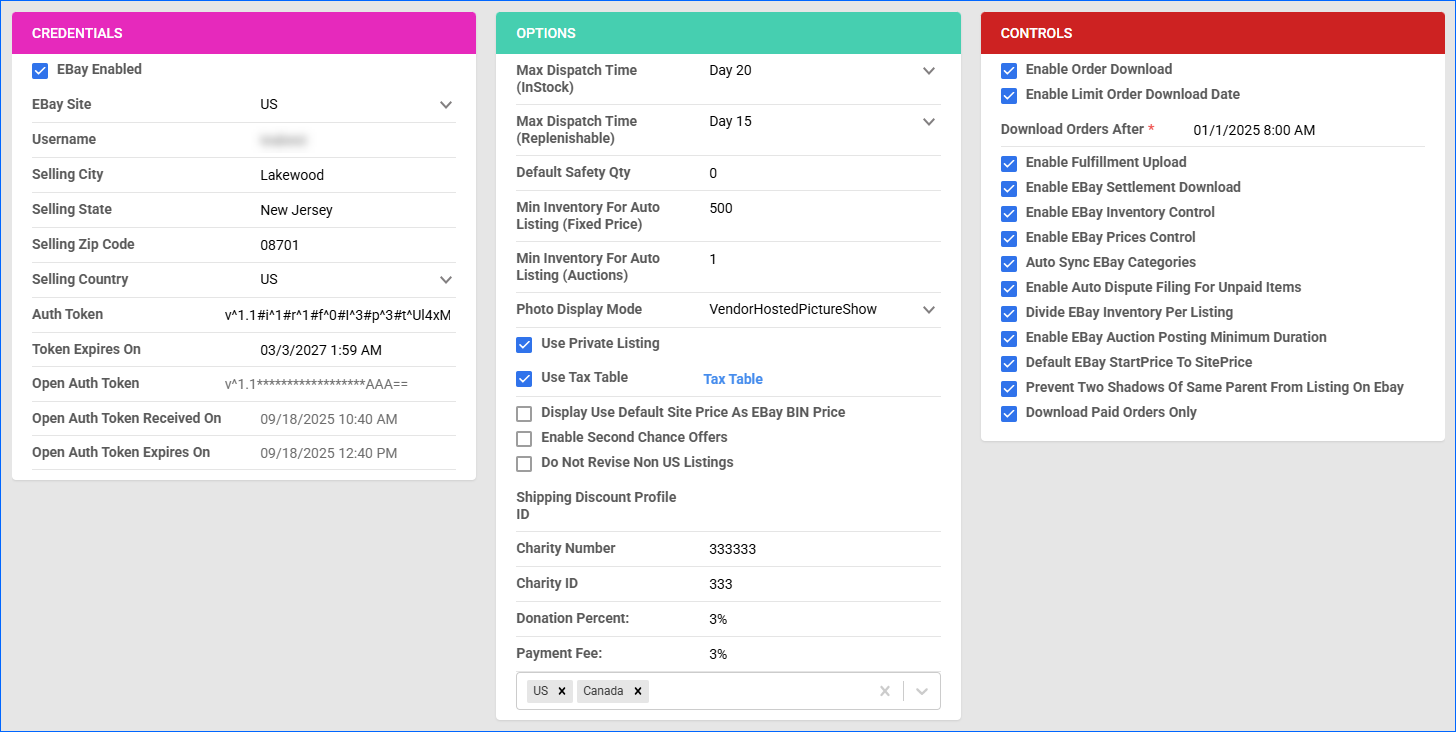Expand the Selling Country dropdown
Viewport: 1456px width, 732px height.
pos(446,280)
